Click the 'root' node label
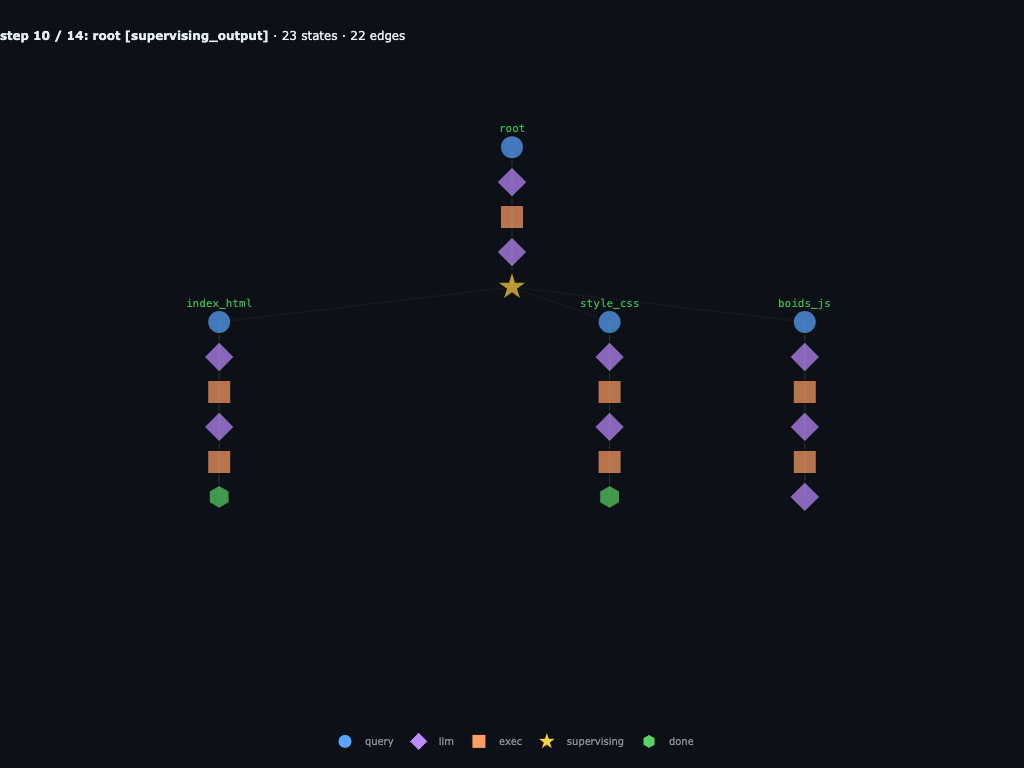Image resolution: width=1024 pixels, height=768 pixels. coord(512,129)
